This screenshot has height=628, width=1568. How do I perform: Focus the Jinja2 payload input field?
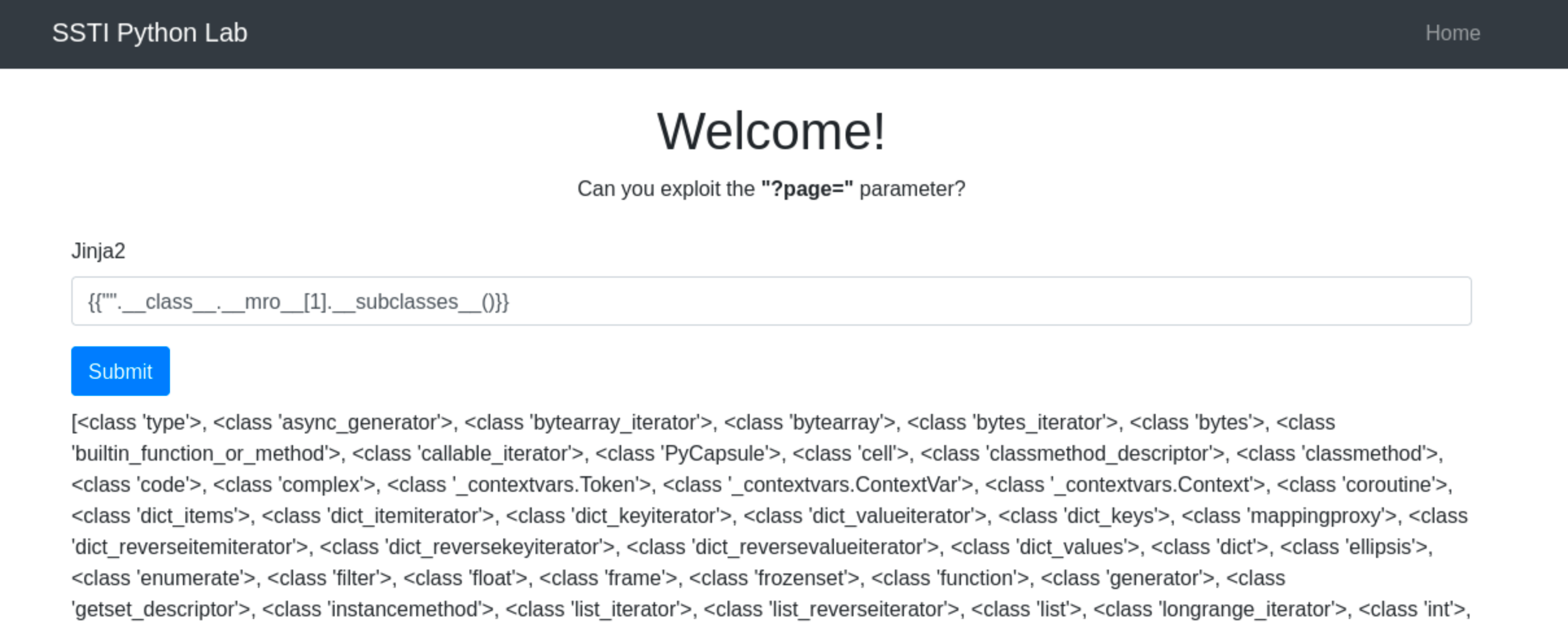tap(770, 302)
